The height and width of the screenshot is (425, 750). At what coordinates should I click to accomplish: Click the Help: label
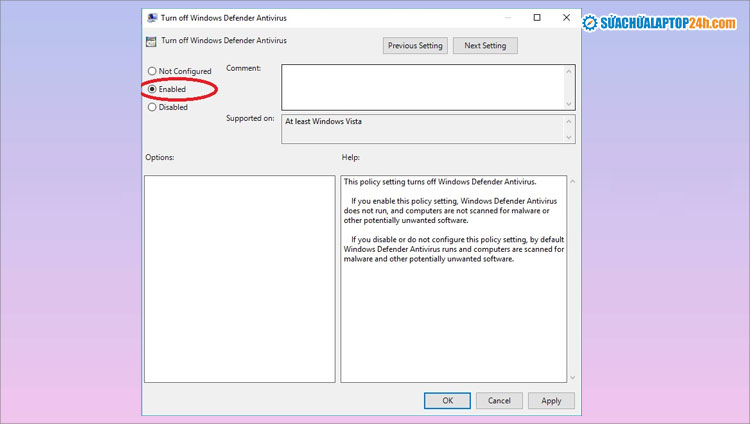pyautogui.click(x=351, y=157)
